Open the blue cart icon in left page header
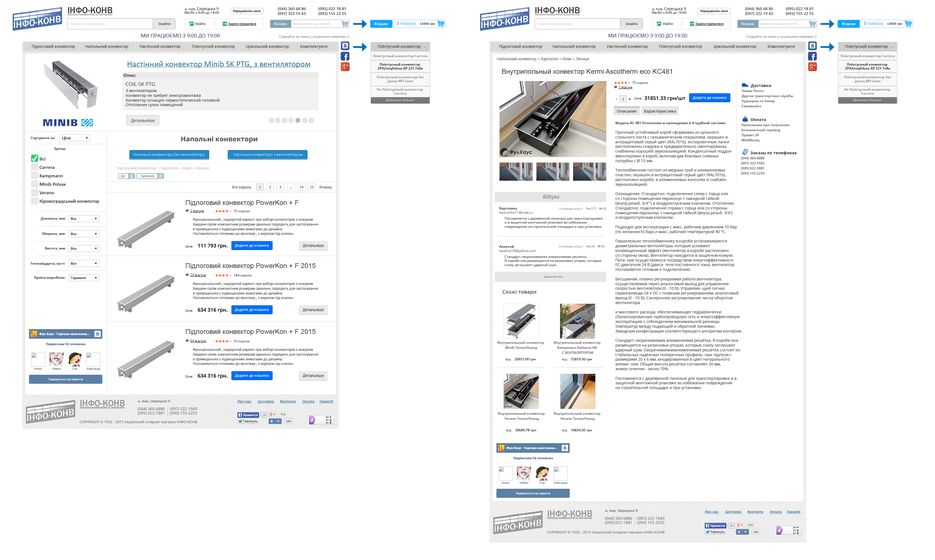 coord(441,24)
